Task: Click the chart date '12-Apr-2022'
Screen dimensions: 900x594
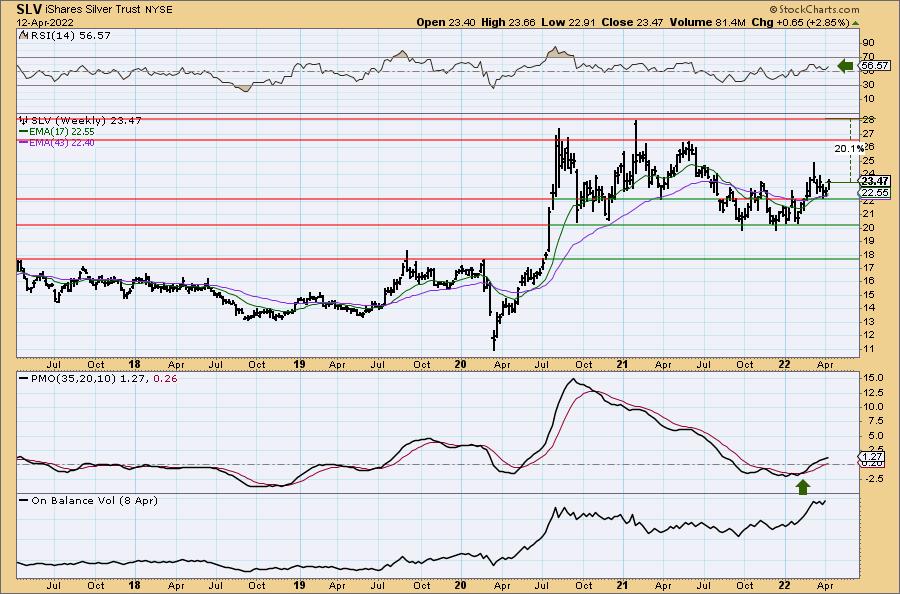Action: point(44,22)
